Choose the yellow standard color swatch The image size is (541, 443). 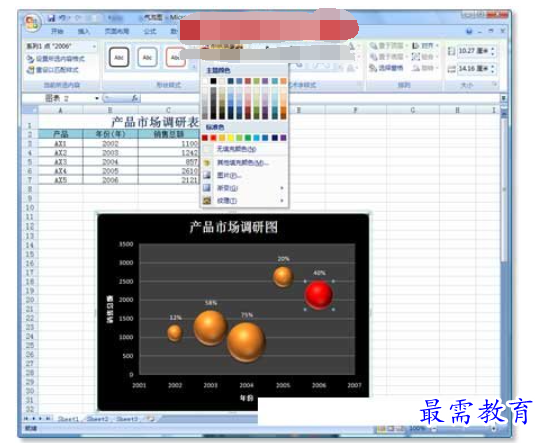tap(230, 138)
